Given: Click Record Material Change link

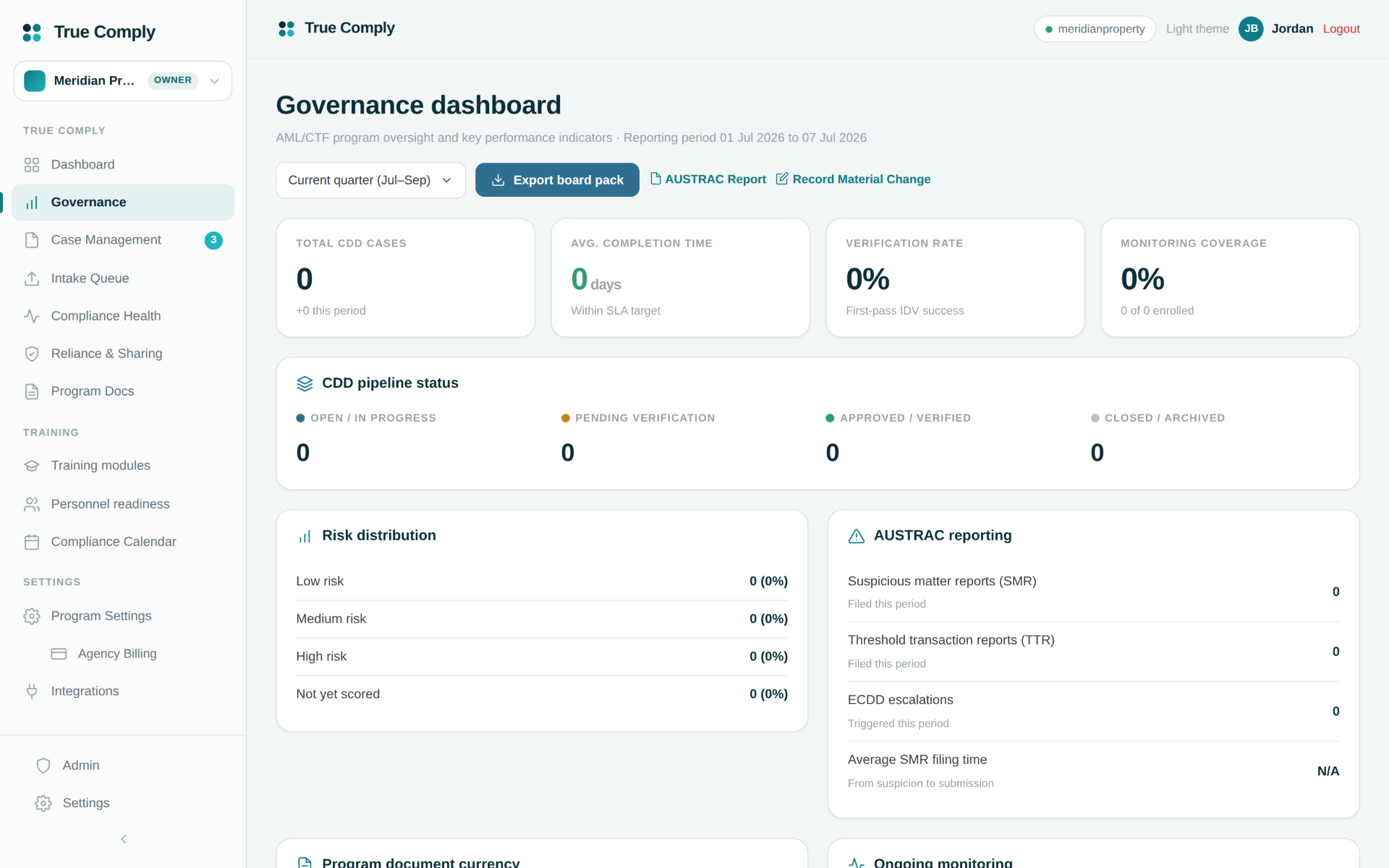Looking at the screenshot, I should [854, 179].
